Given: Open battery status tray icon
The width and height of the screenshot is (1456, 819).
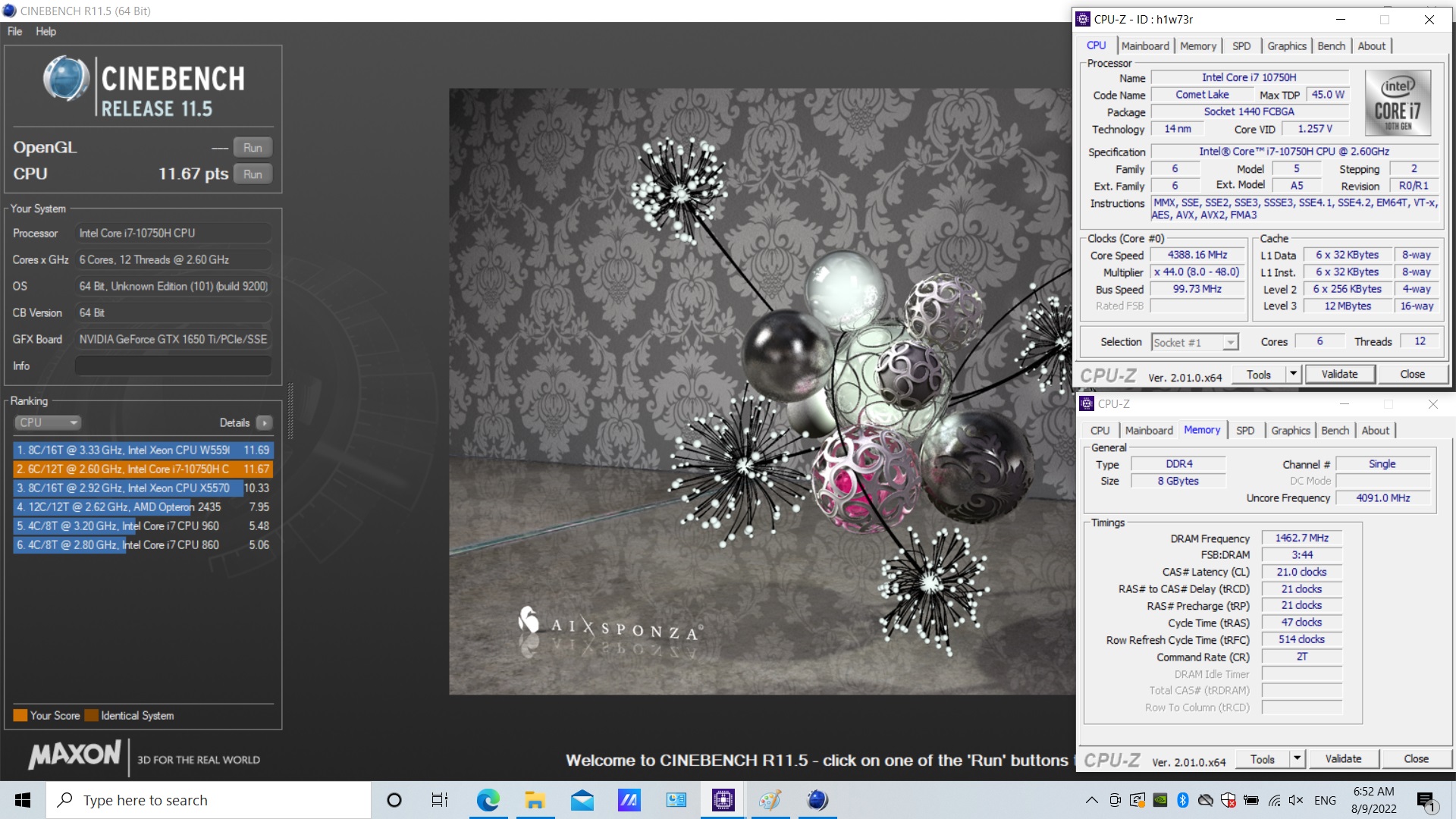Looking at the screenshot, I should [1251, 800].
